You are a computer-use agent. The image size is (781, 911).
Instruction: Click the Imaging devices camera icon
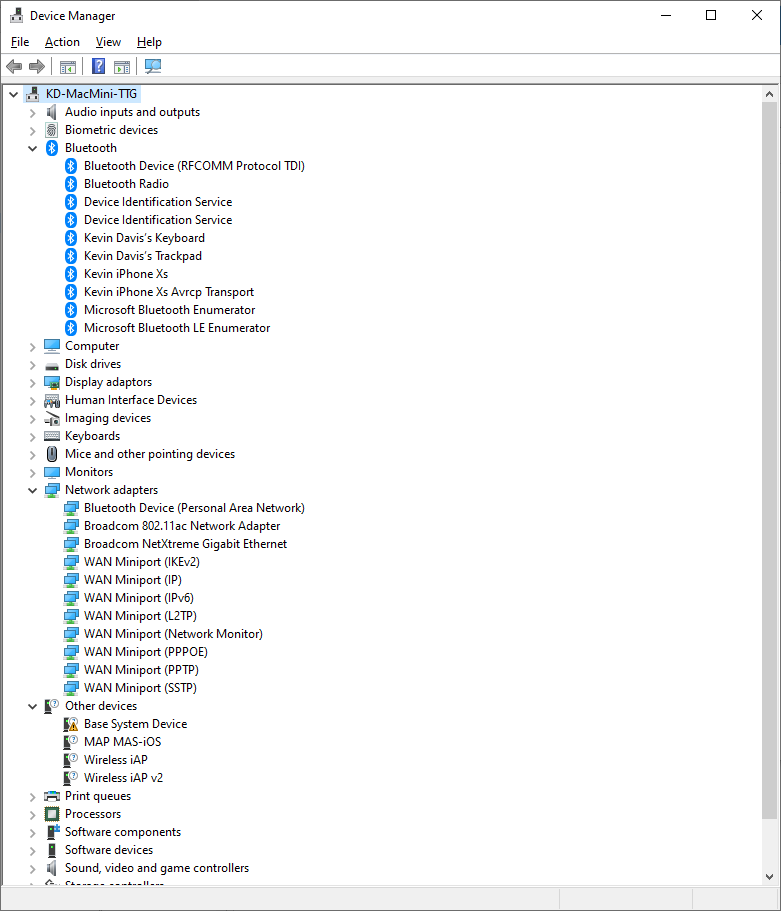click(x=52, y=418)
